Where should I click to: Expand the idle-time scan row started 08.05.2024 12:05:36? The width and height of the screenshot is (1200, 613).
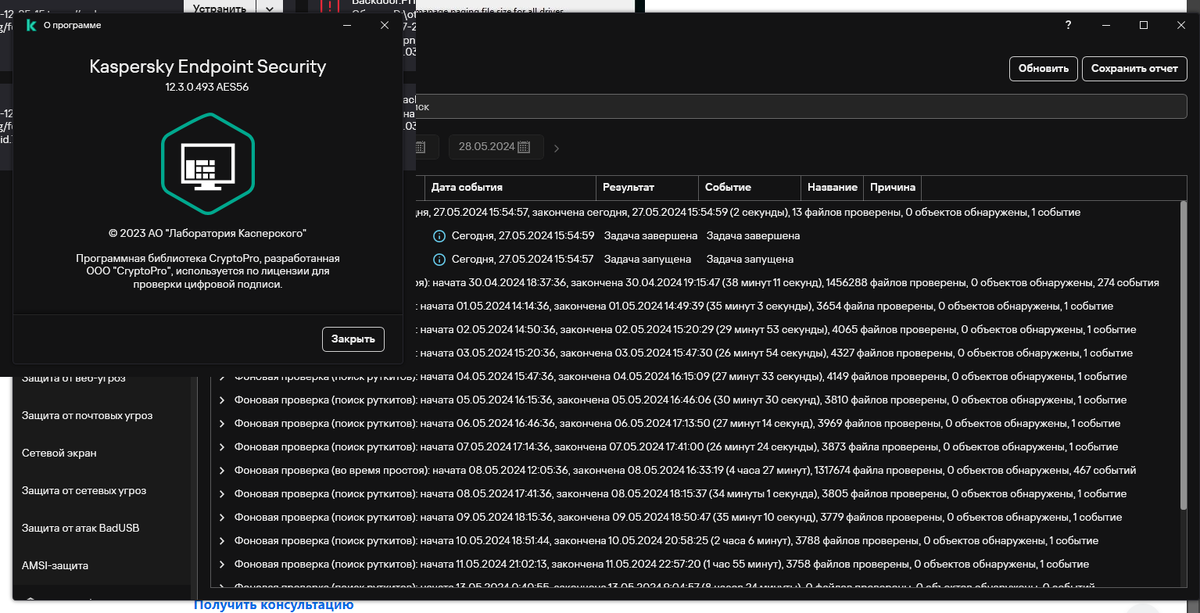pyautogui.click(x=222, y=471)
